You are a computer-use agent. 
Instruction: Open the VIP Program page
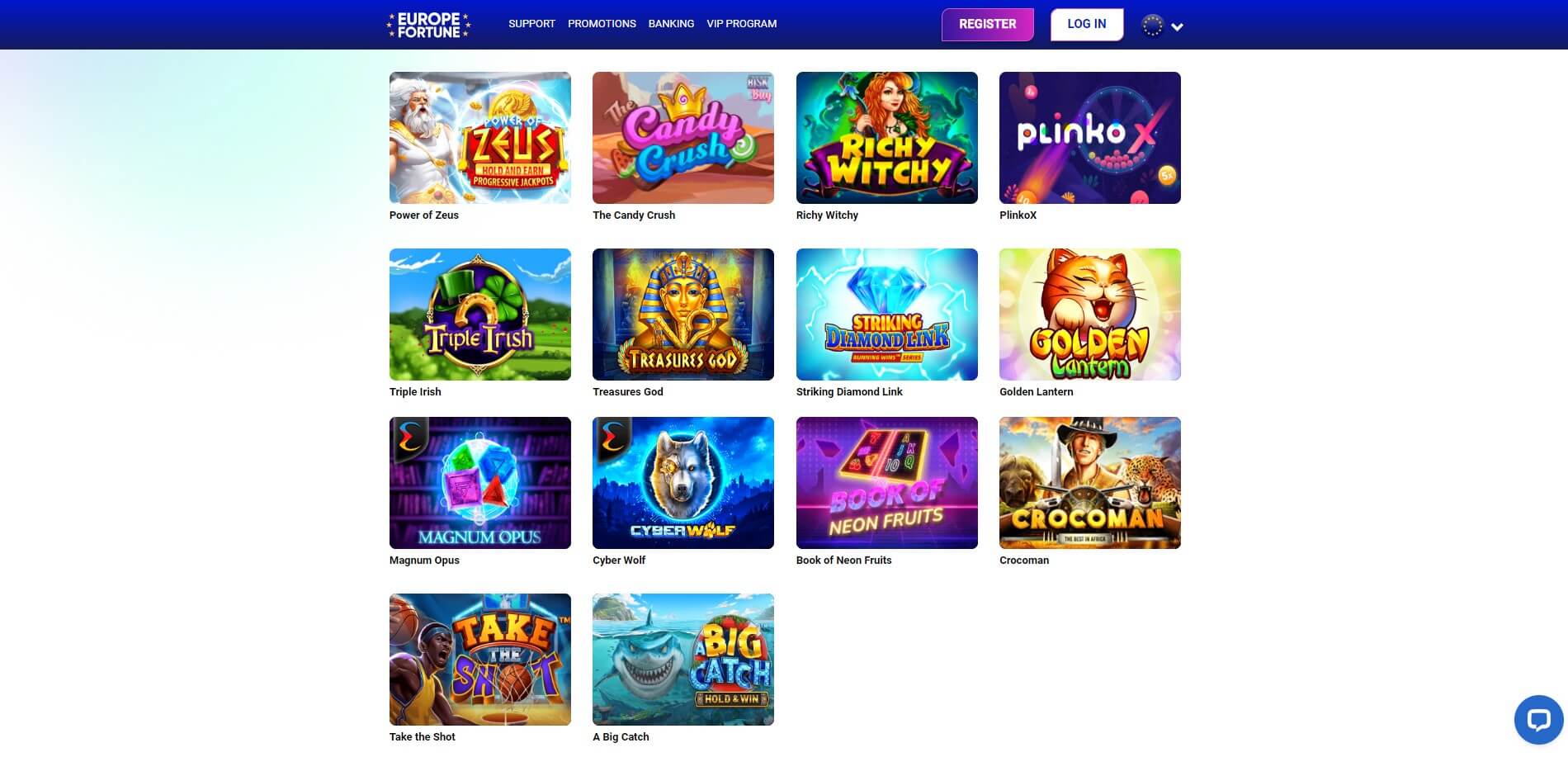click(741, 24)
